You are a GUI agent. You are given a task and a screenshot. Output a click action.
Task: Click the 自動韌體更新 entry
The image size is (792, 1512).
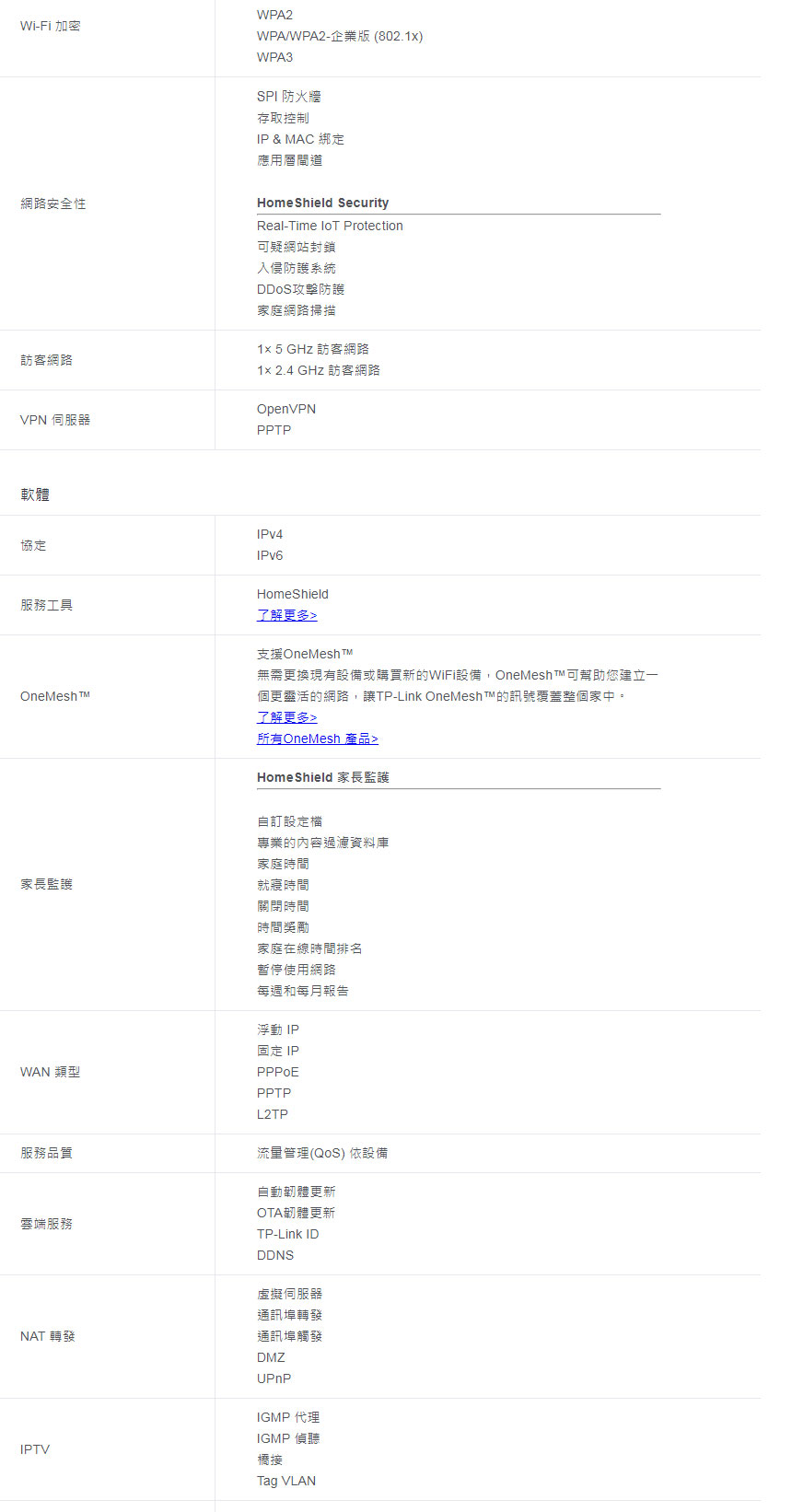click(296, 1192)
